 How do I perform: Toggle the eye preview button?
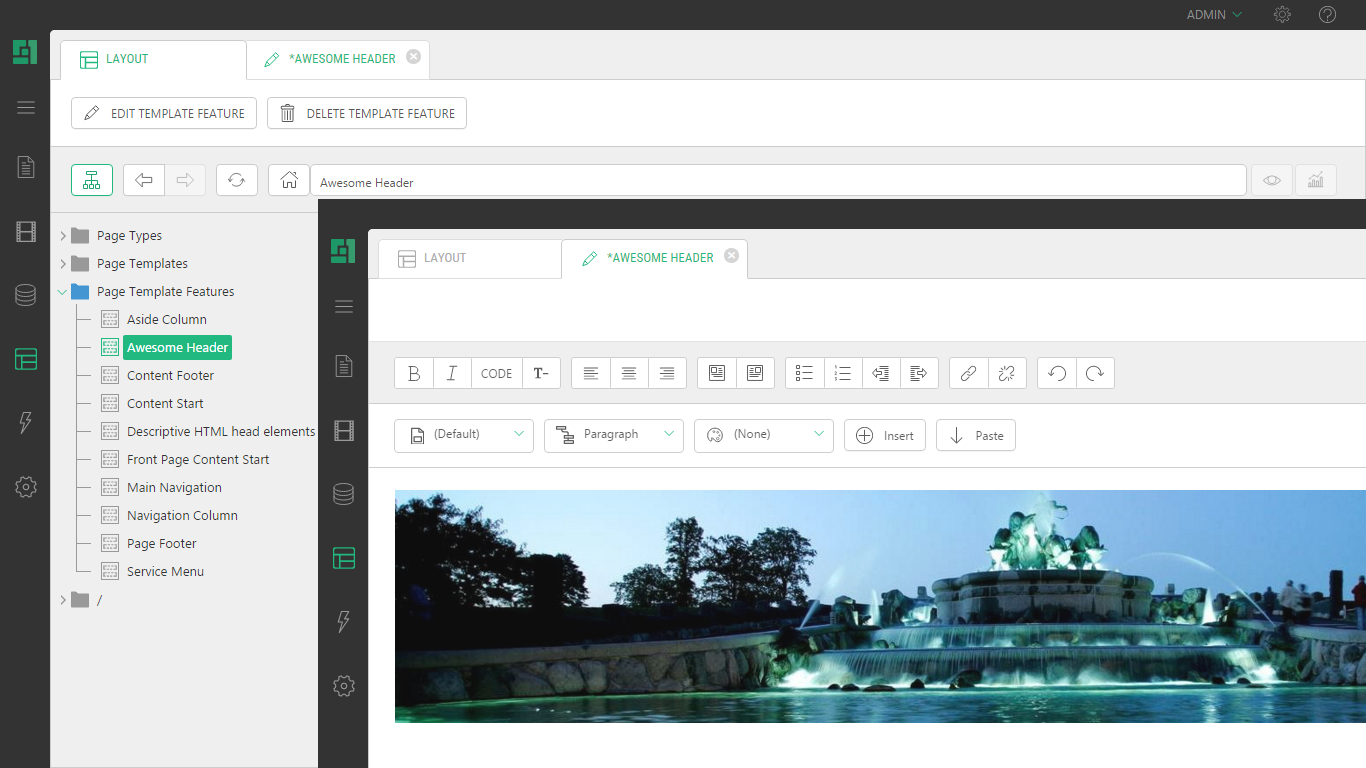(1272, 180)
